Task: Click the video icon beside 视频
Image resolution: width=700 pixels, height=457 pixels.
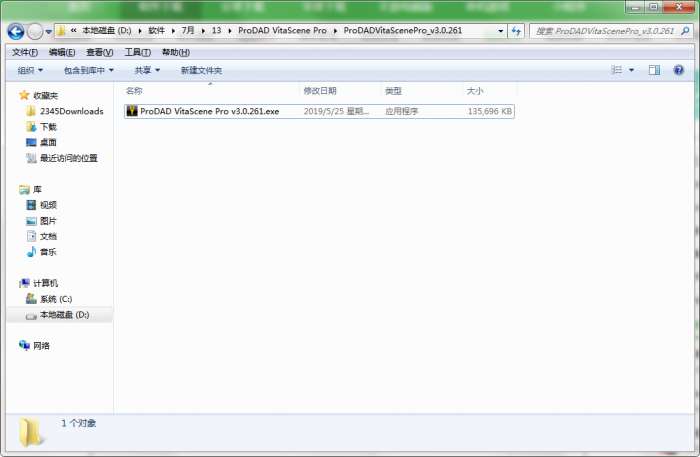Action: coord(31,205)
